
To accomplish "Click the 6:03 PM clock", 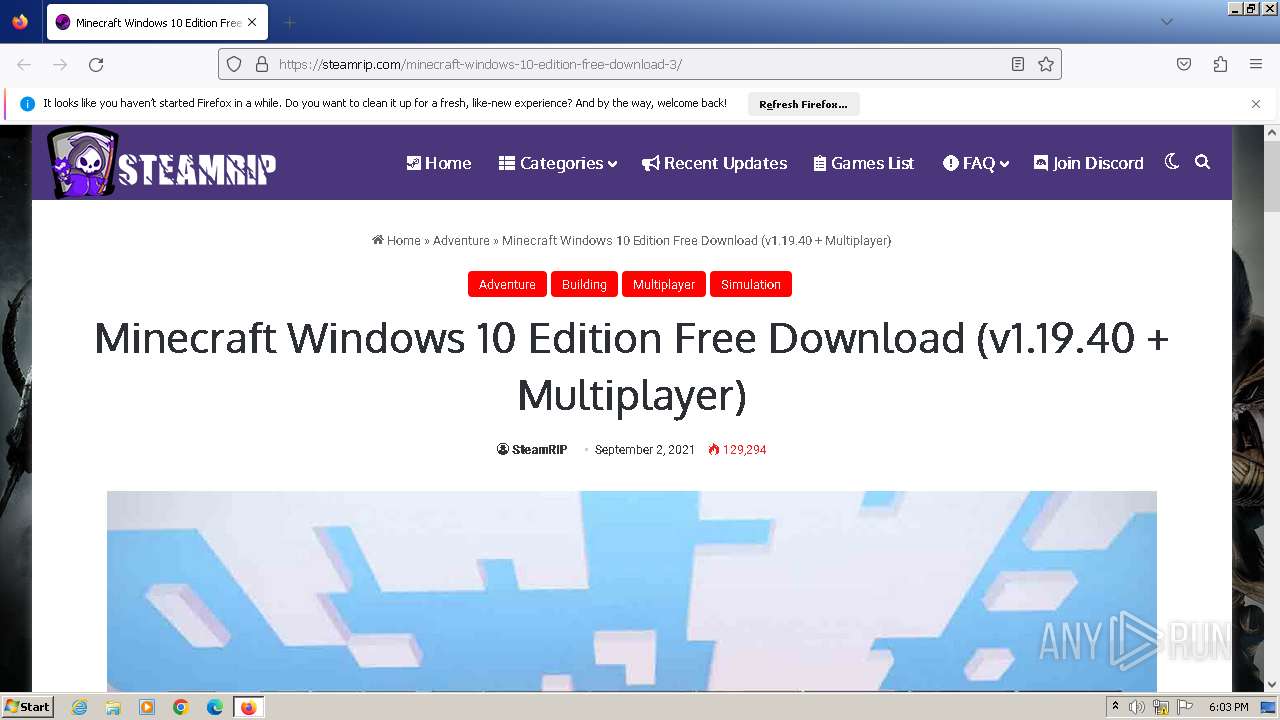I will [x=1228, y=707].
